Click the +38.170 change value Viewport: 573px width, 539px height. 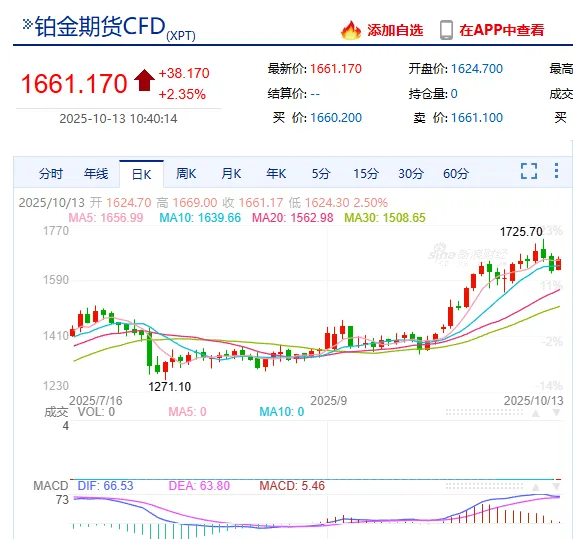tap(184, 73)
